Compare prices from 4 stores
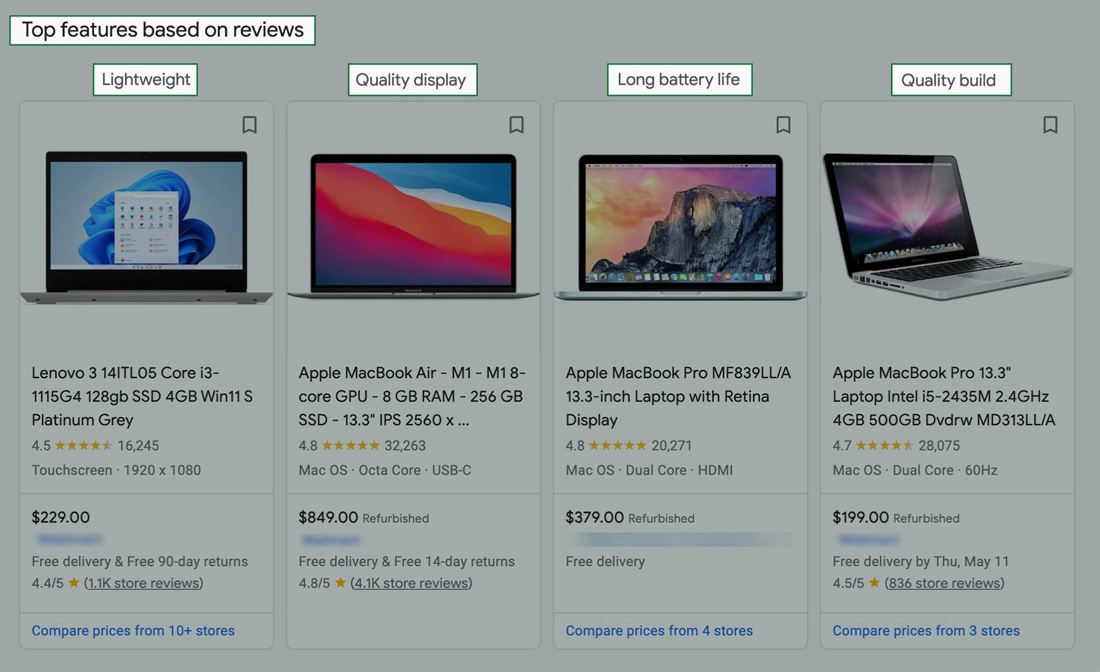The width and height of the screenshot is (1100, 672). 659,631
